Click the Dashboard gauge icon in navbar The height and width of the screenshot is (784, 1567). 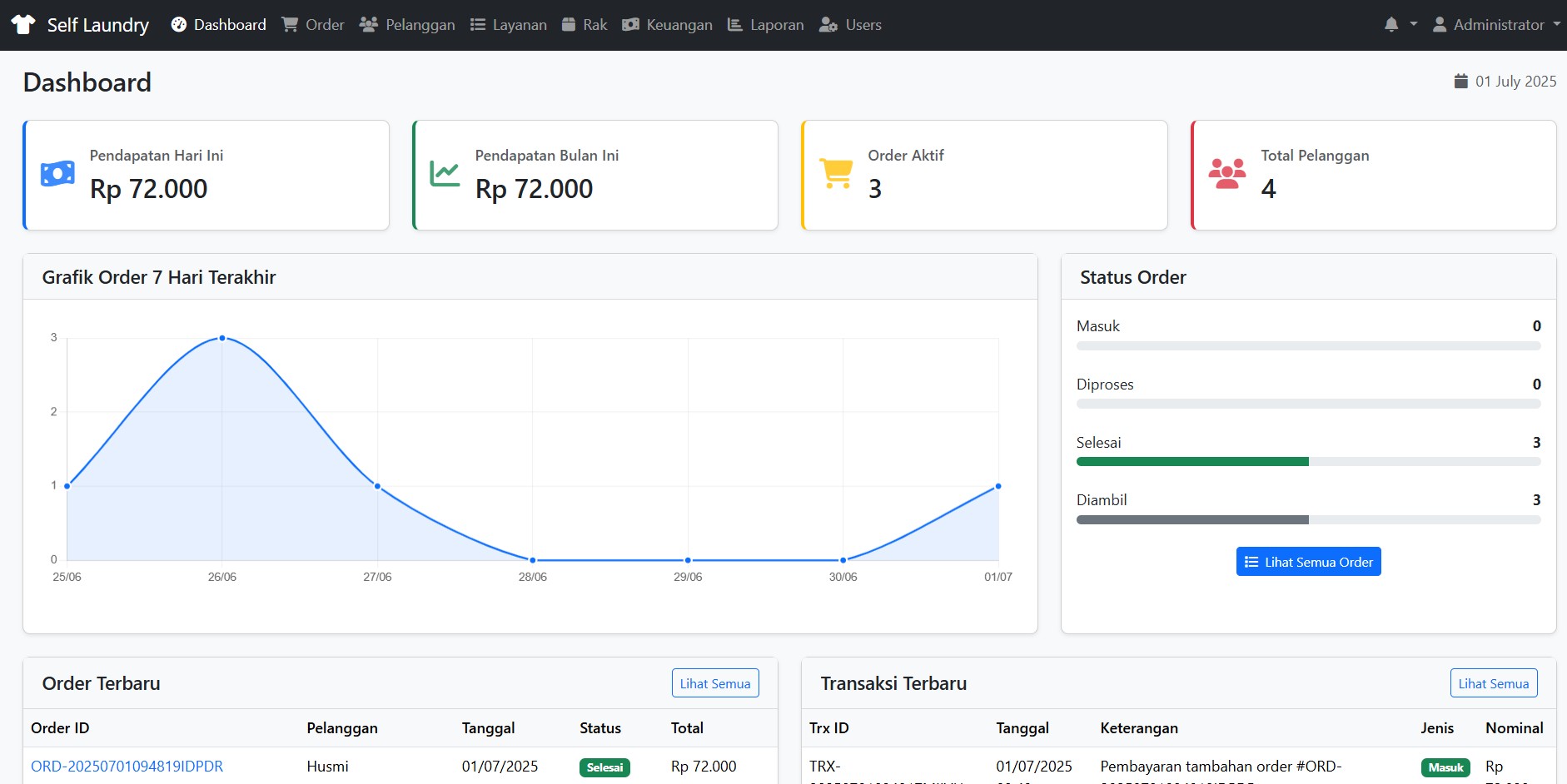[x=179, y=25]
